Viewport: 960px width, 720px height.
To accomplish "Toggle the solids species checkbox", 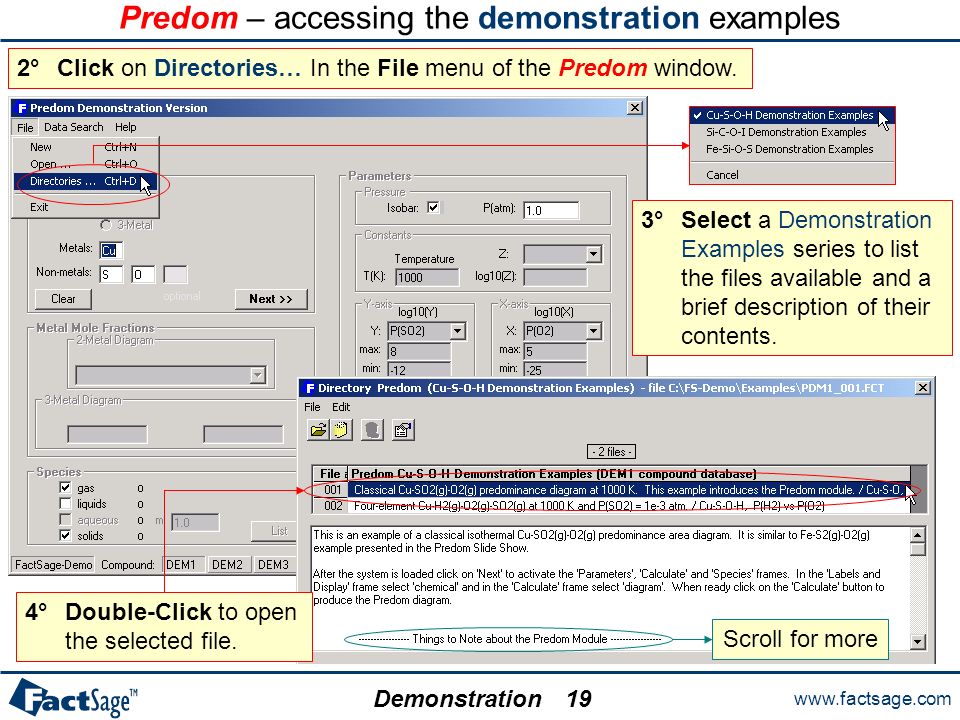I will [x=65, y=535].
